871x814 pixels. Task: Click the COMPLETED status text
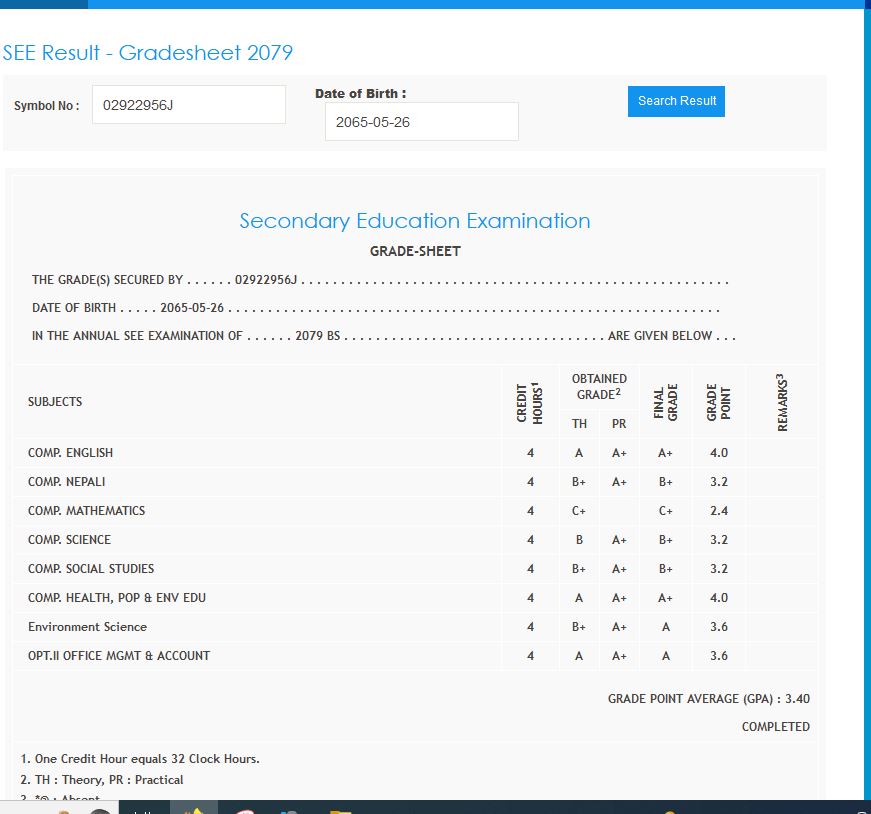tap(775, 727)
